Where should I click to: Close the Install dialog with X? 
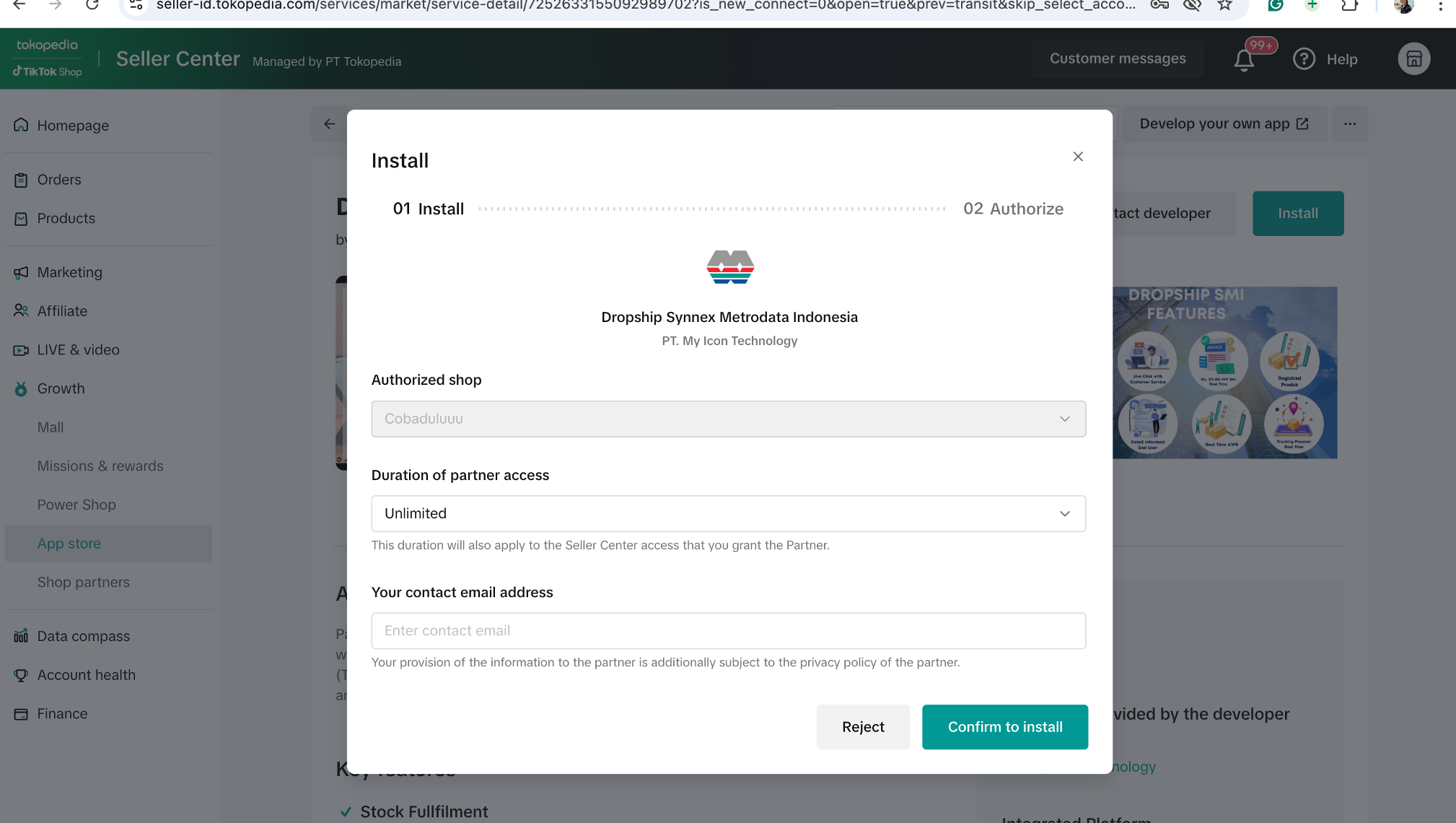click(x=1078, y=157)
